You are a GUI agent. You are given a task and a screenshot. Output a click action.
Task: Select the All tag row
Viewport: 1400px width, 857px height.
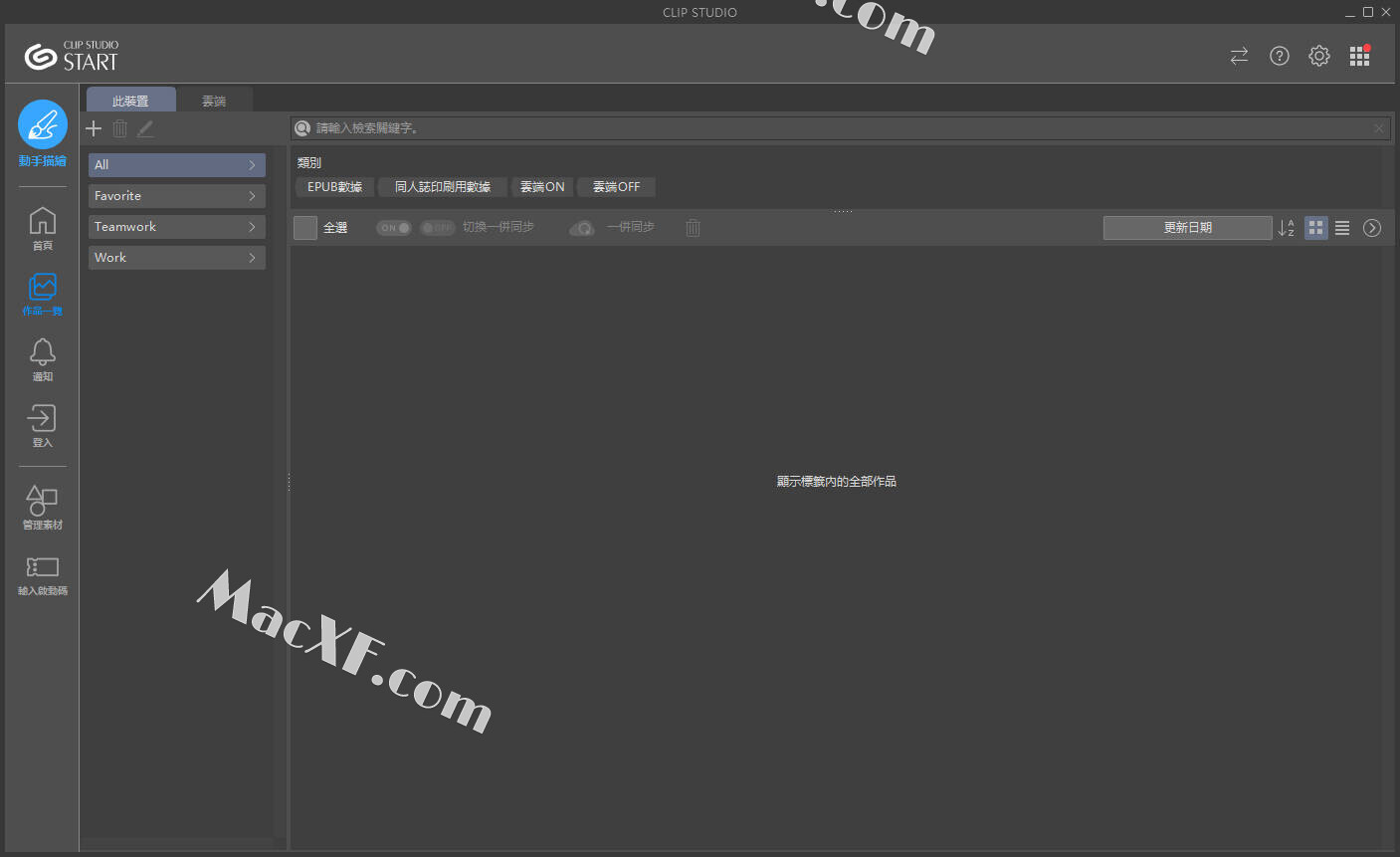[177, 165]
